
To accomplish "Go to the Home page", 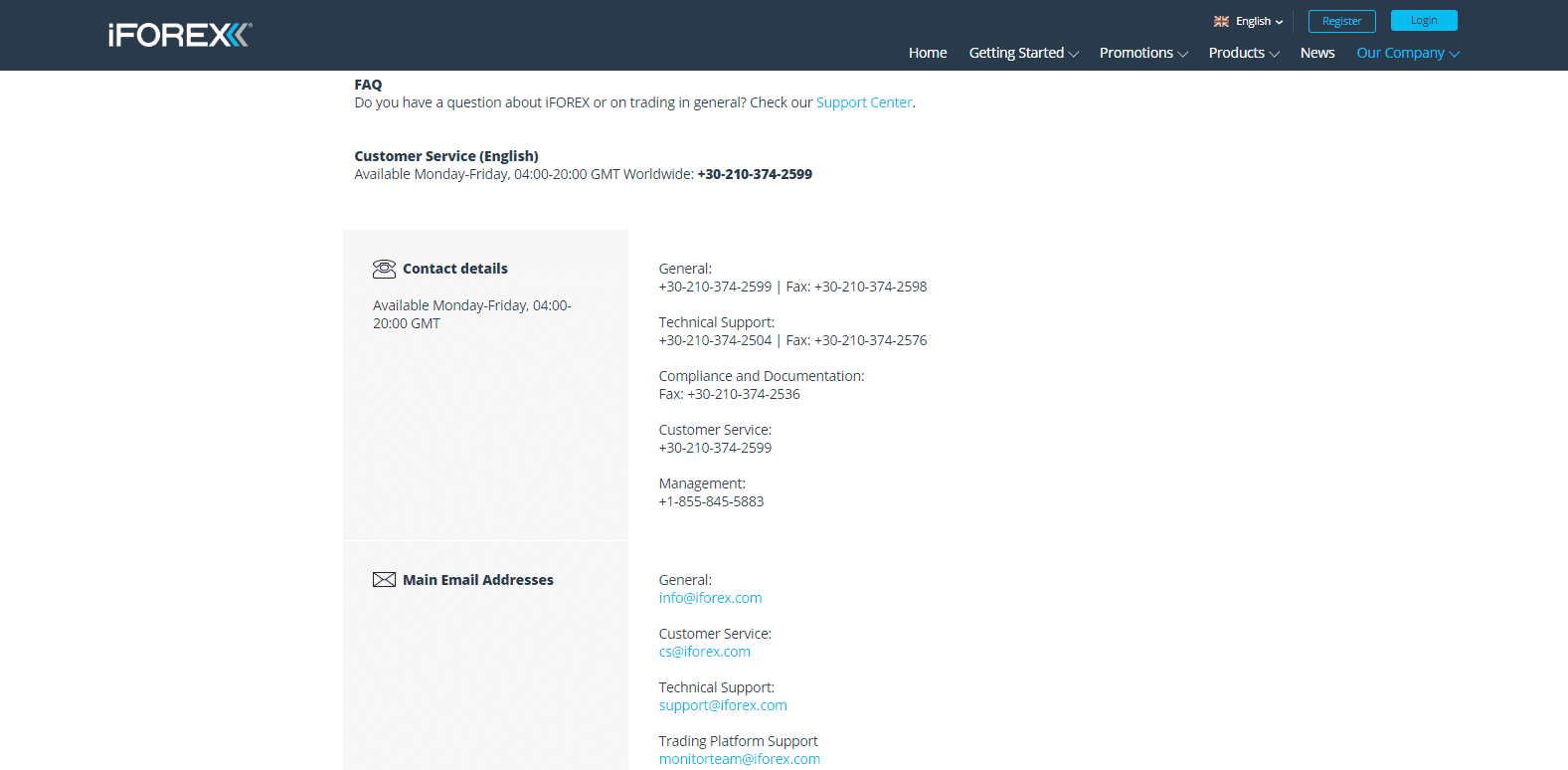I will point(928,53).
